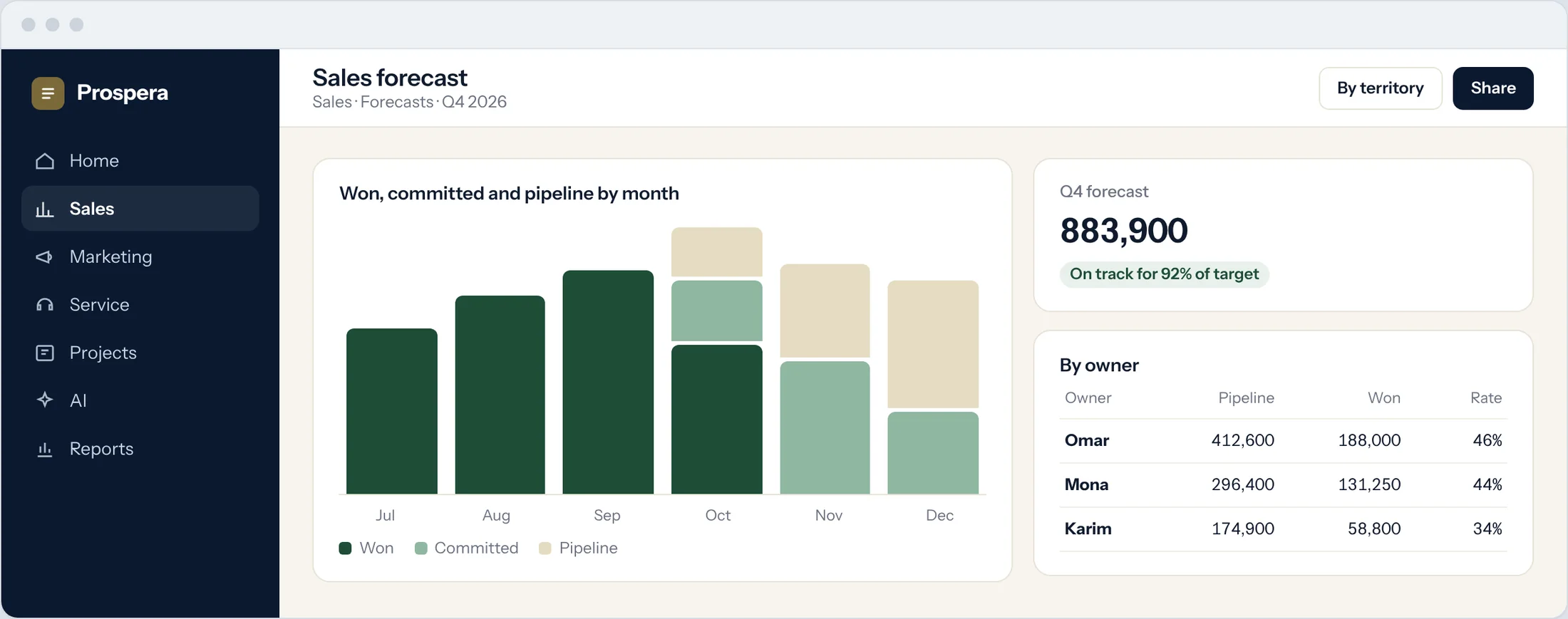Select the Sep won bar
The image size is (1568, 619).
coord(608,382)
